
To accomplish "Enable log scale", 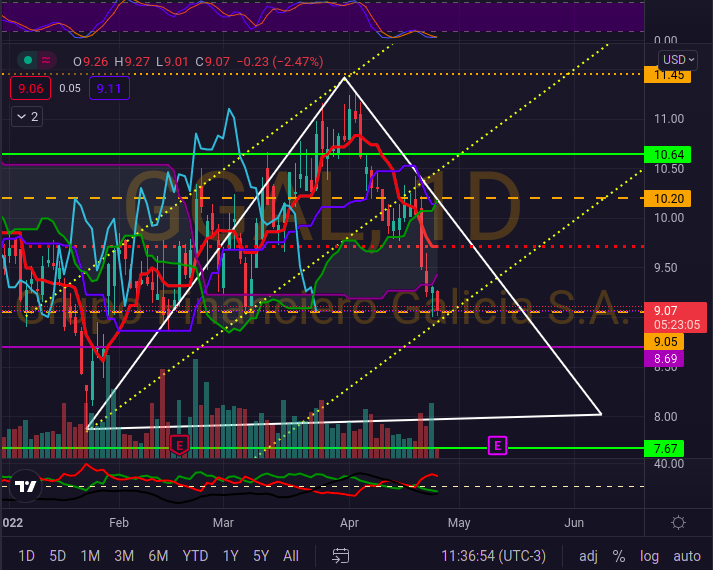I will click(649, 555).
